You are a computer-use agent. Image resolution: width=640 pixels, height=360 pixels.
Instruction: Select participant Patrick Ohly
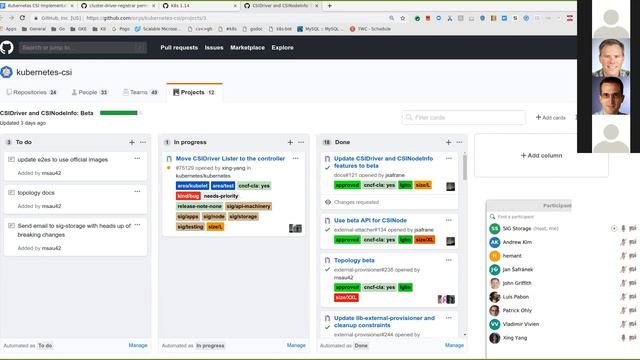(x=517, y=310)
